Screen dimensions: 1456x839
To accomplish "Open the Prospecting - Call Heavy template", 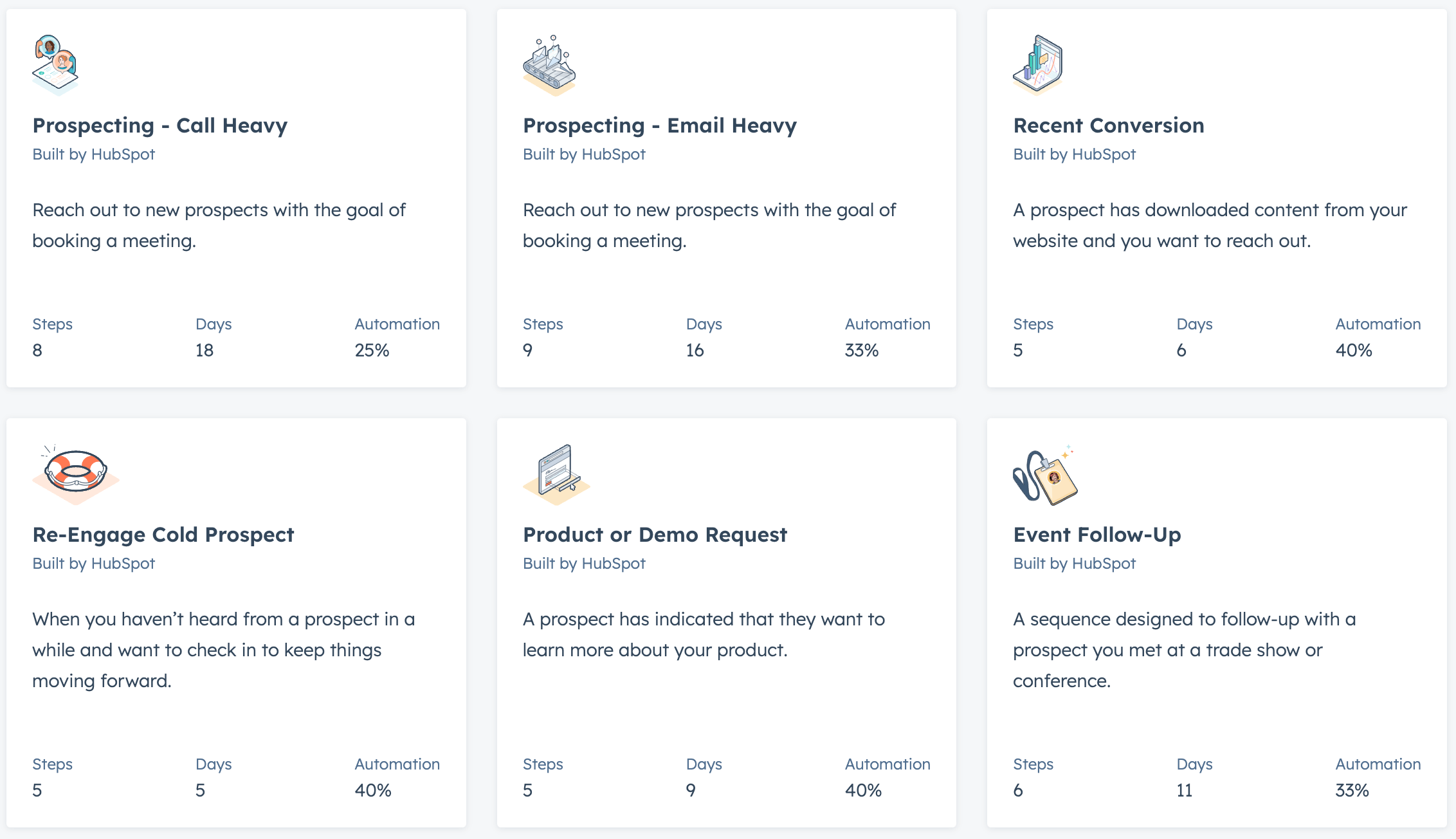I will (x=159, y=126).
